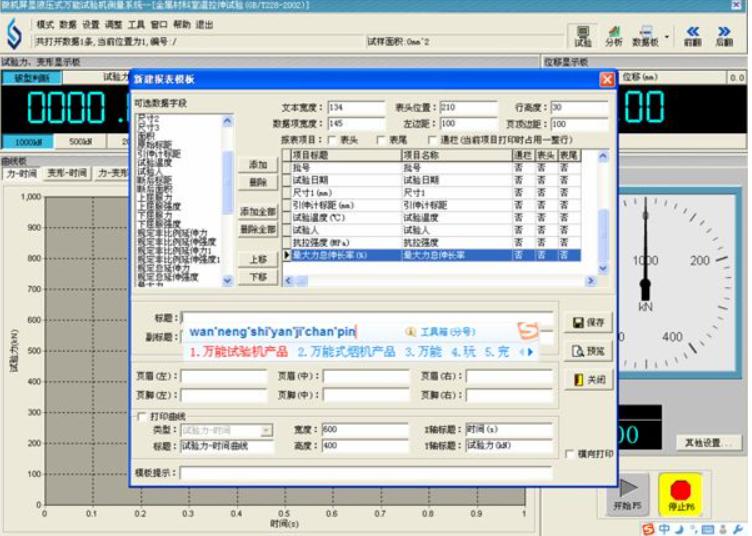752x536 pixels.
Task: Go to previous record with 前翻
Action: (692, 36)
